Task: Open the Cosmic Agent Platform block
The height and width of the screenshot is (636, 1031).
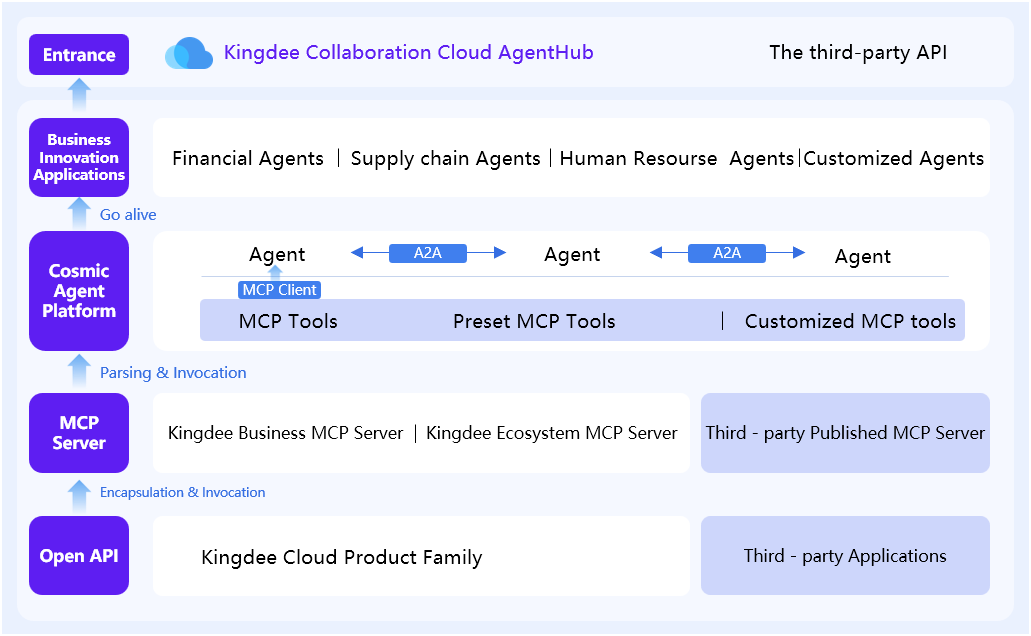Action: 79,291
